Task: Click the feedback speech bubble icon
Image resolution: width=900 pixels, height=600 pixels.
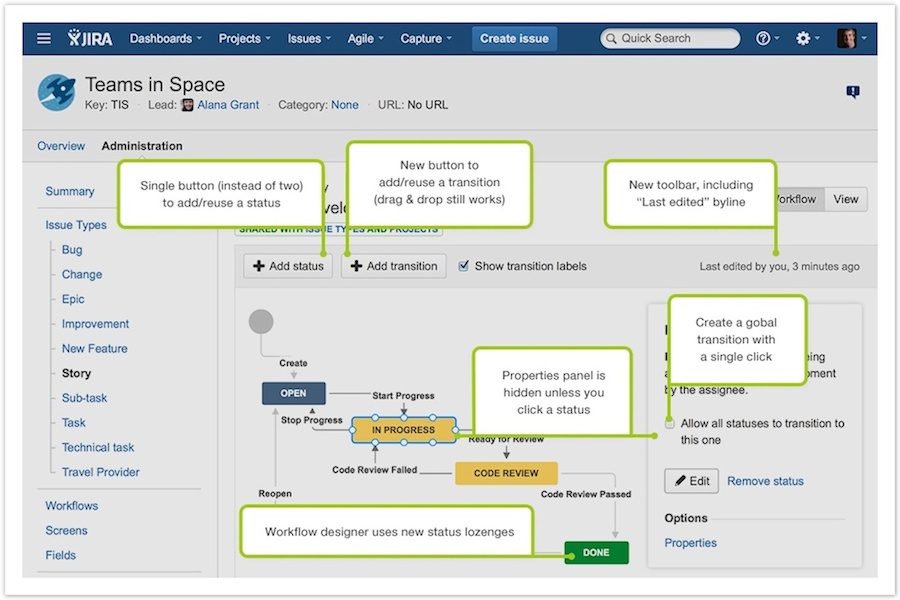Action: [852, 92]
